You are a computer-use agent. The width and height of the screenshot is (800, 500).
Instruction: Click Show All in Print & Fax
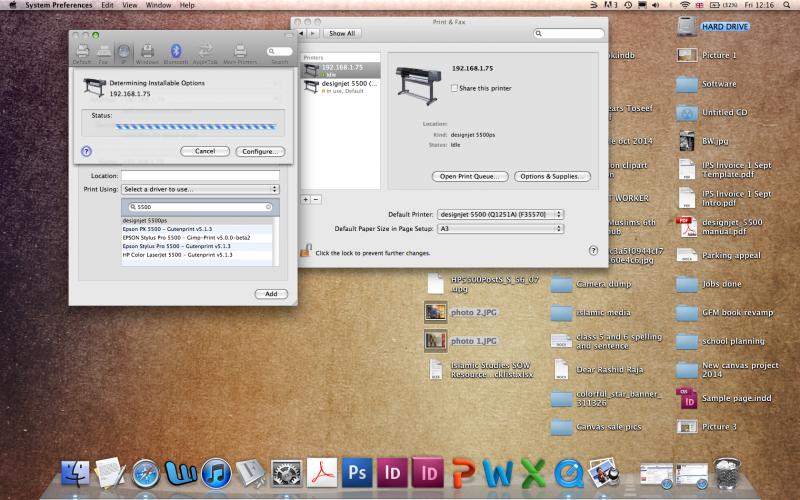[x=342, y=33]
